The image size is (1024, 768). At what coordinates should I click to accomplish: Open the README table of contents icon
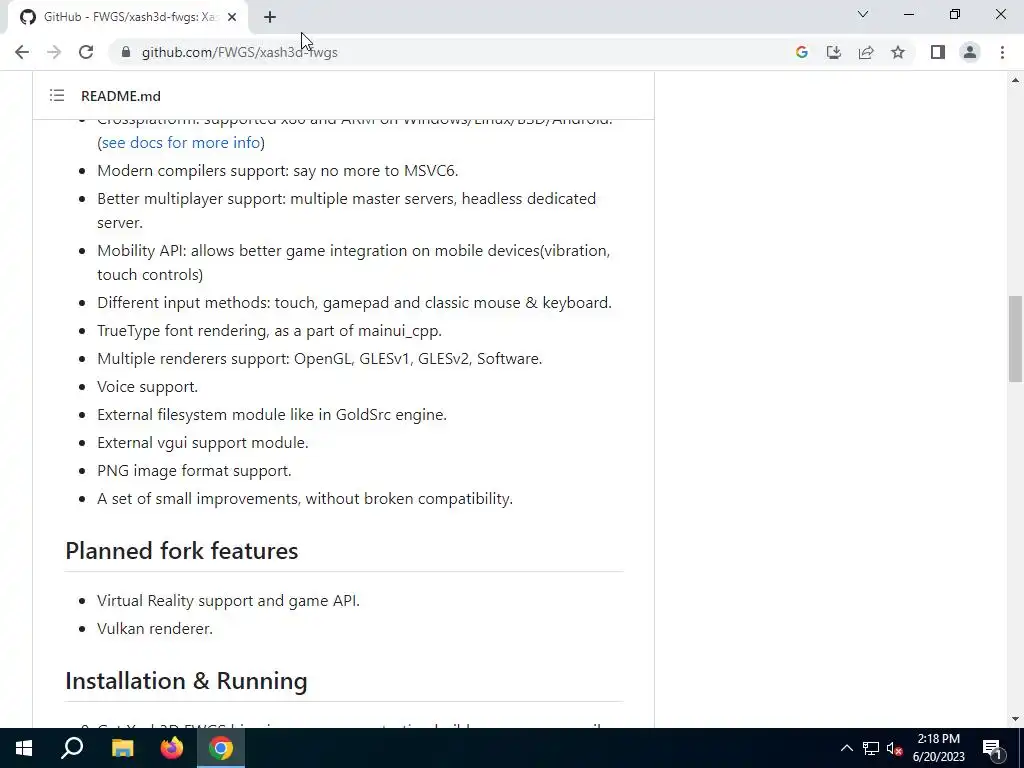tap(57, 96)
